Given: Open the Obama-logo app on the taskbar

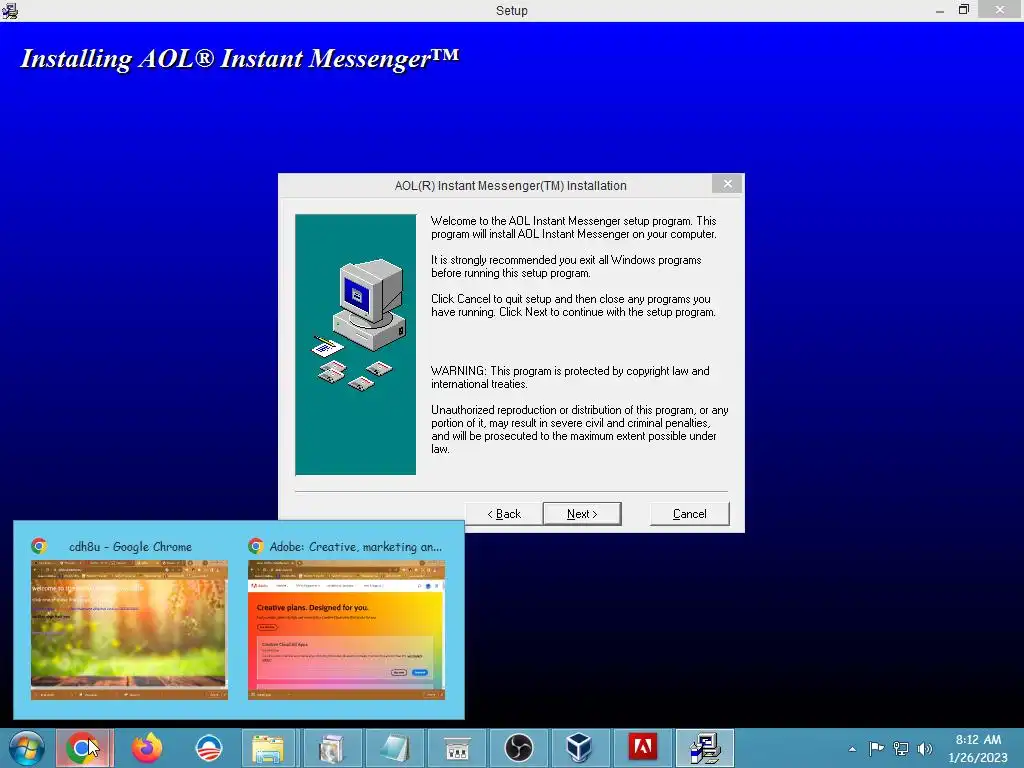Looking at the screenshot, I should pos(209,748).
